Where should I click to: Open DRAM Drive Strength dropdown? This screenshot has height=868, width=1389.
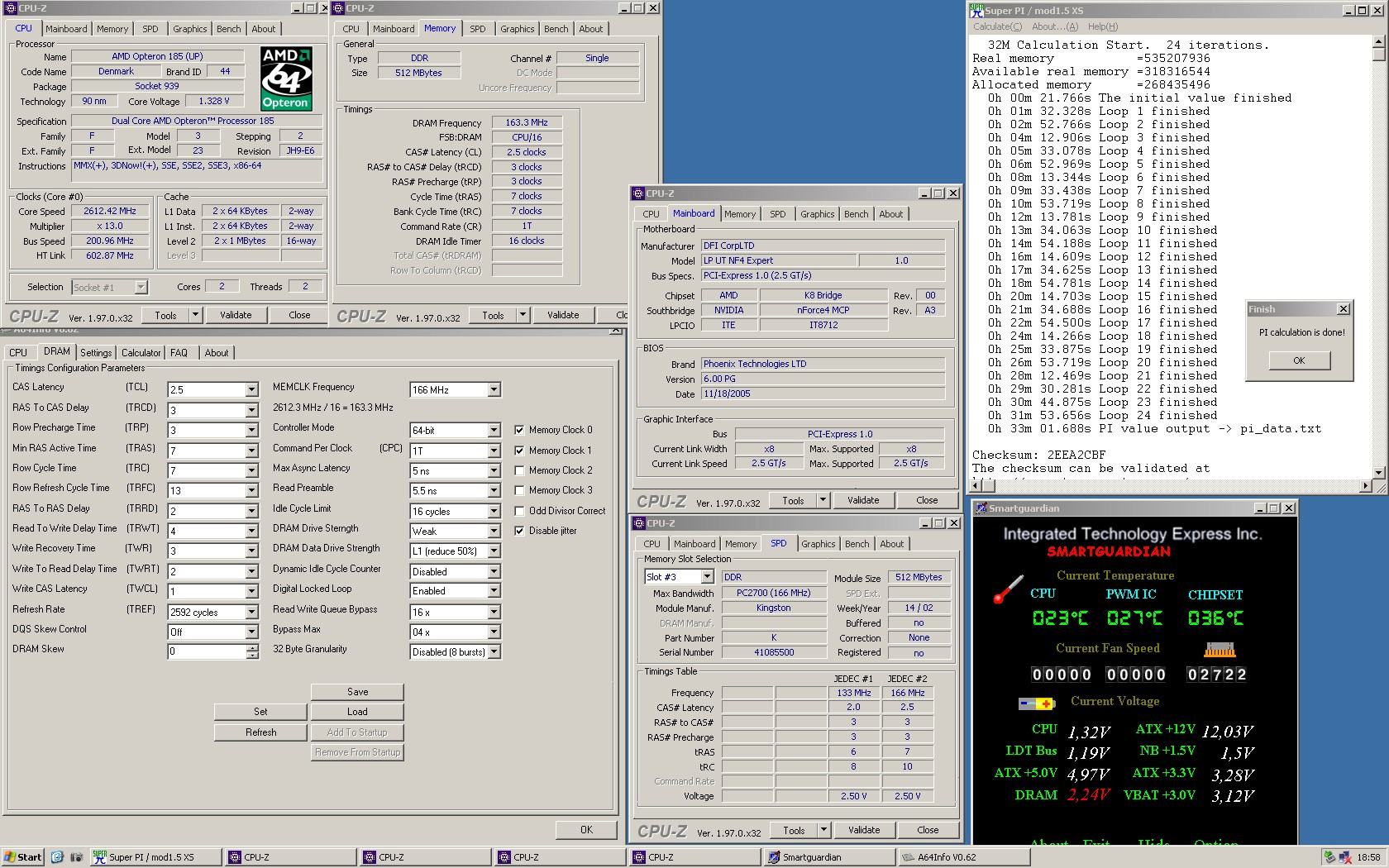point(494,532)
